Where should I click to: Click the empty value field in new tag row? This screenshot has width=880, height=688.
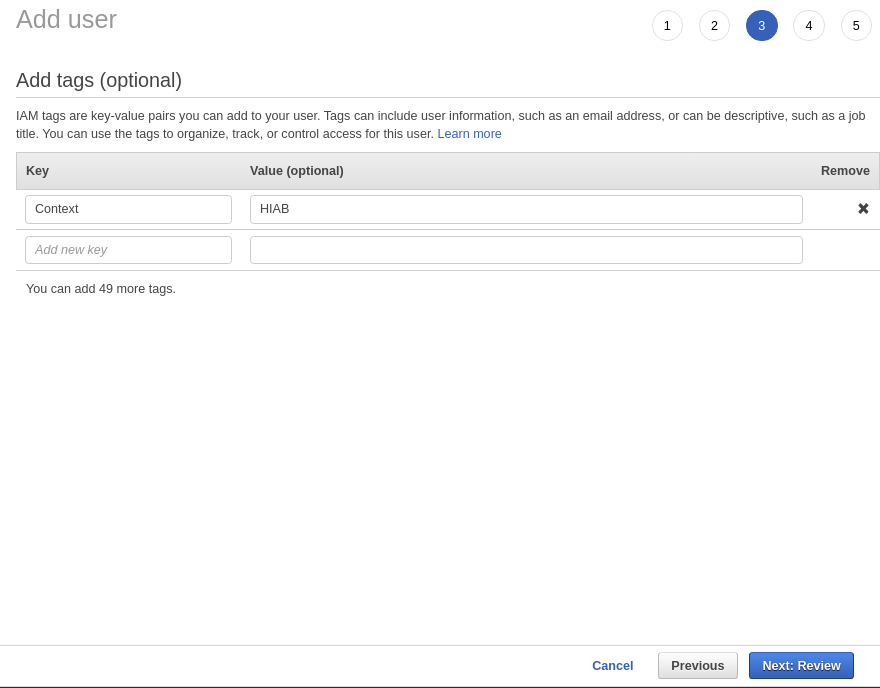pos(526,249)
